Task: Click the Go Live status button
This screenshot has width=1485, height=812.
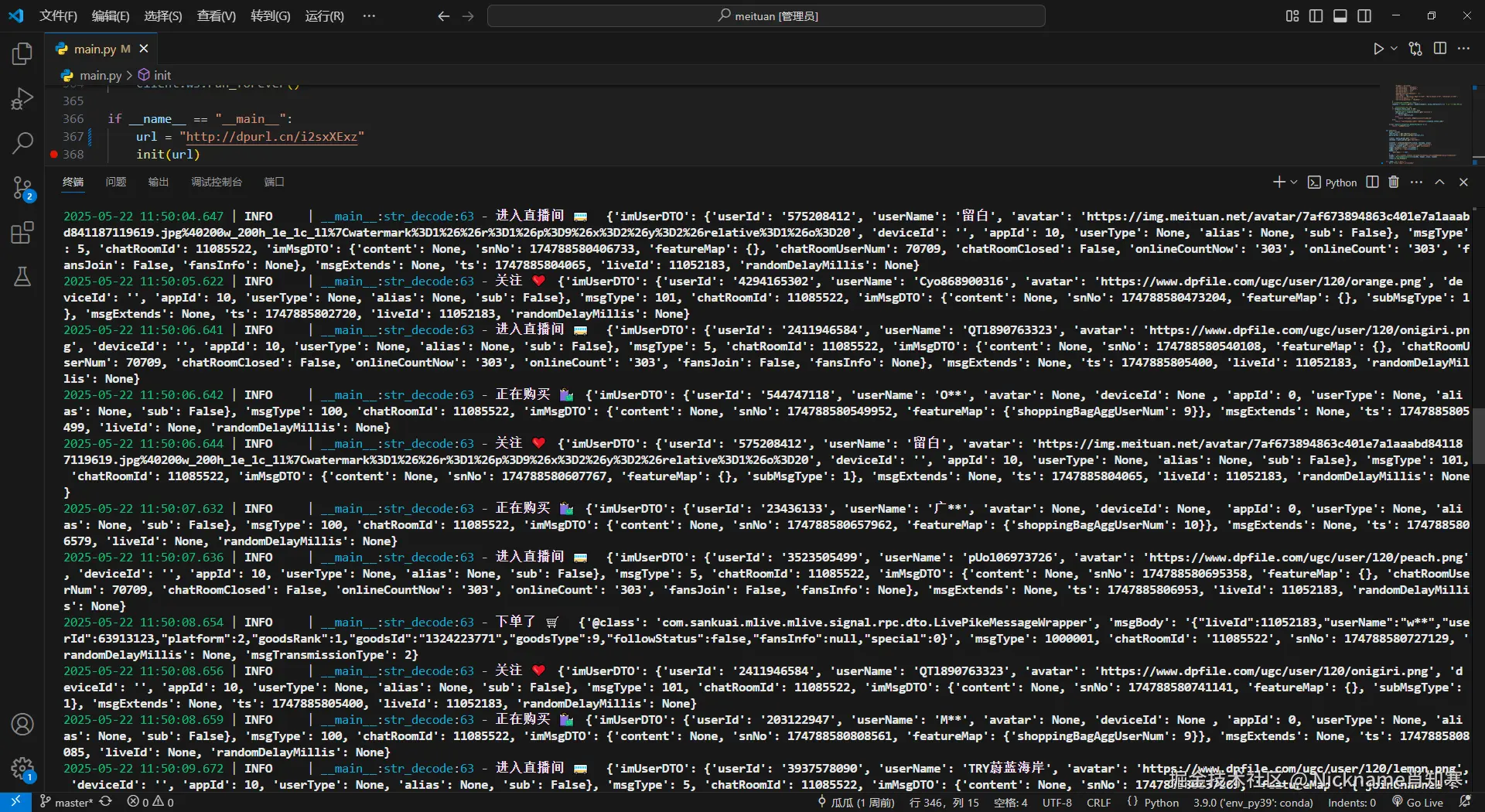Action: pyautogui.click(x=1418, y=803)
